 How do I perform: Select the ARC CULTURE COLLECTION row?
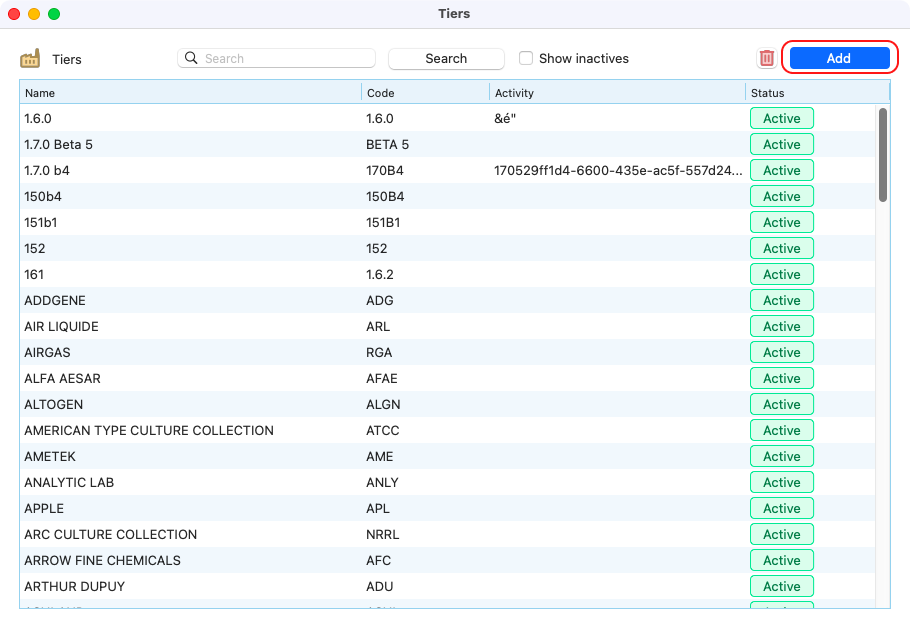coord(447,535)
